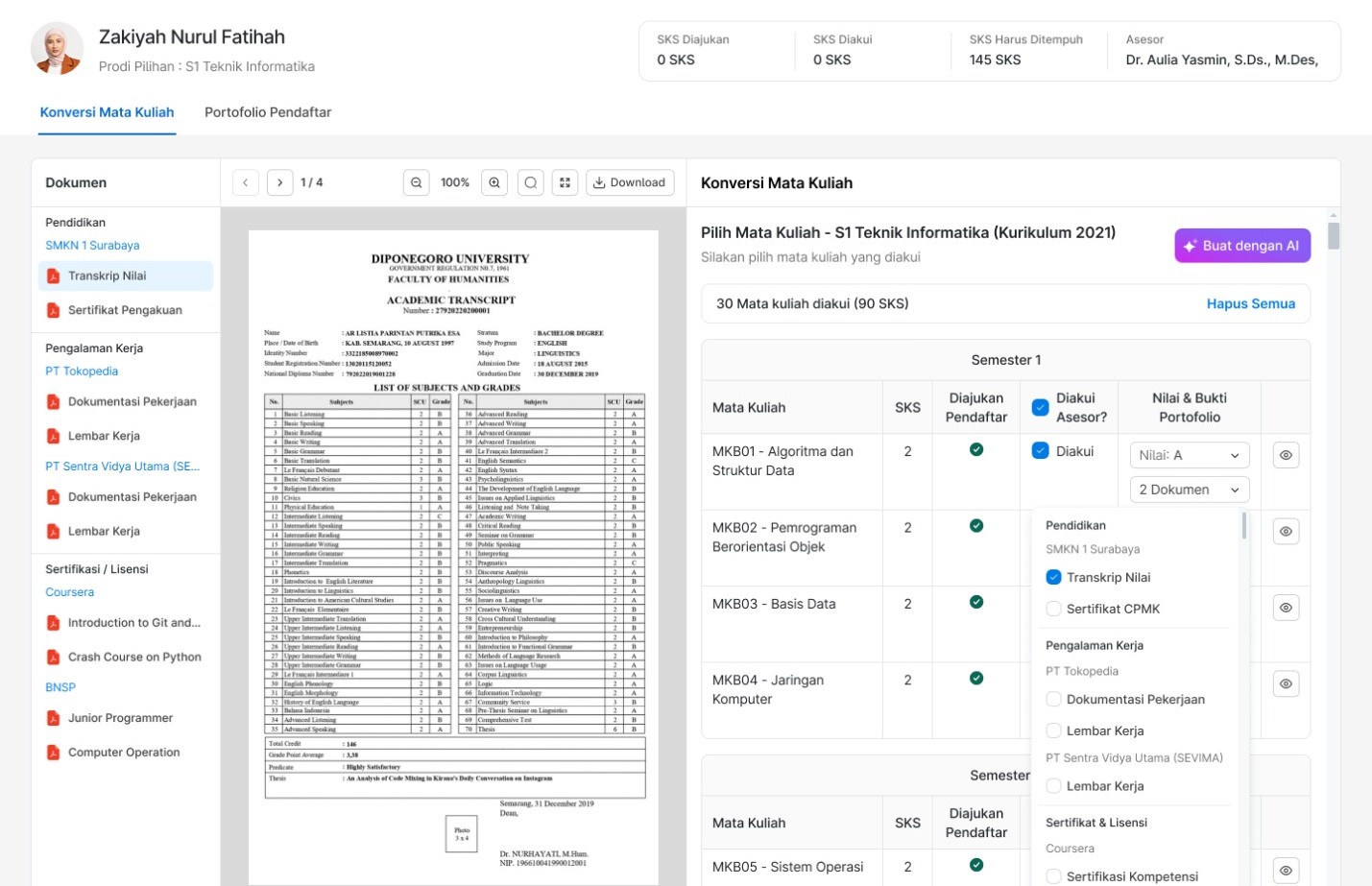The height and width of the screenshot is (886, 1372).
Task: Go to previous page in document viewer
Action: coord(246,182)
